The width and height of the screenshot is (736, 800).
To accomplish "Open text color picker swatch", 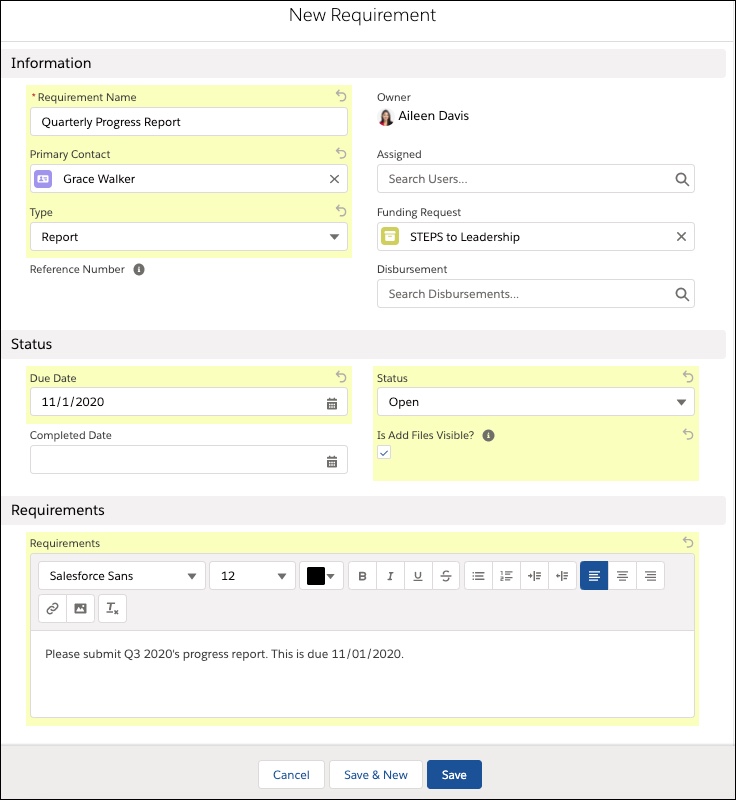I will (x=321, y=576).
